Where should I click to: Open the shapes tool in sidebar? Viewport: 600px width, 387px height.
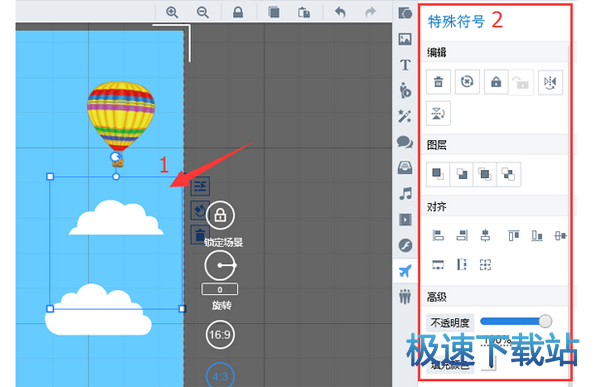click(405, 13)
